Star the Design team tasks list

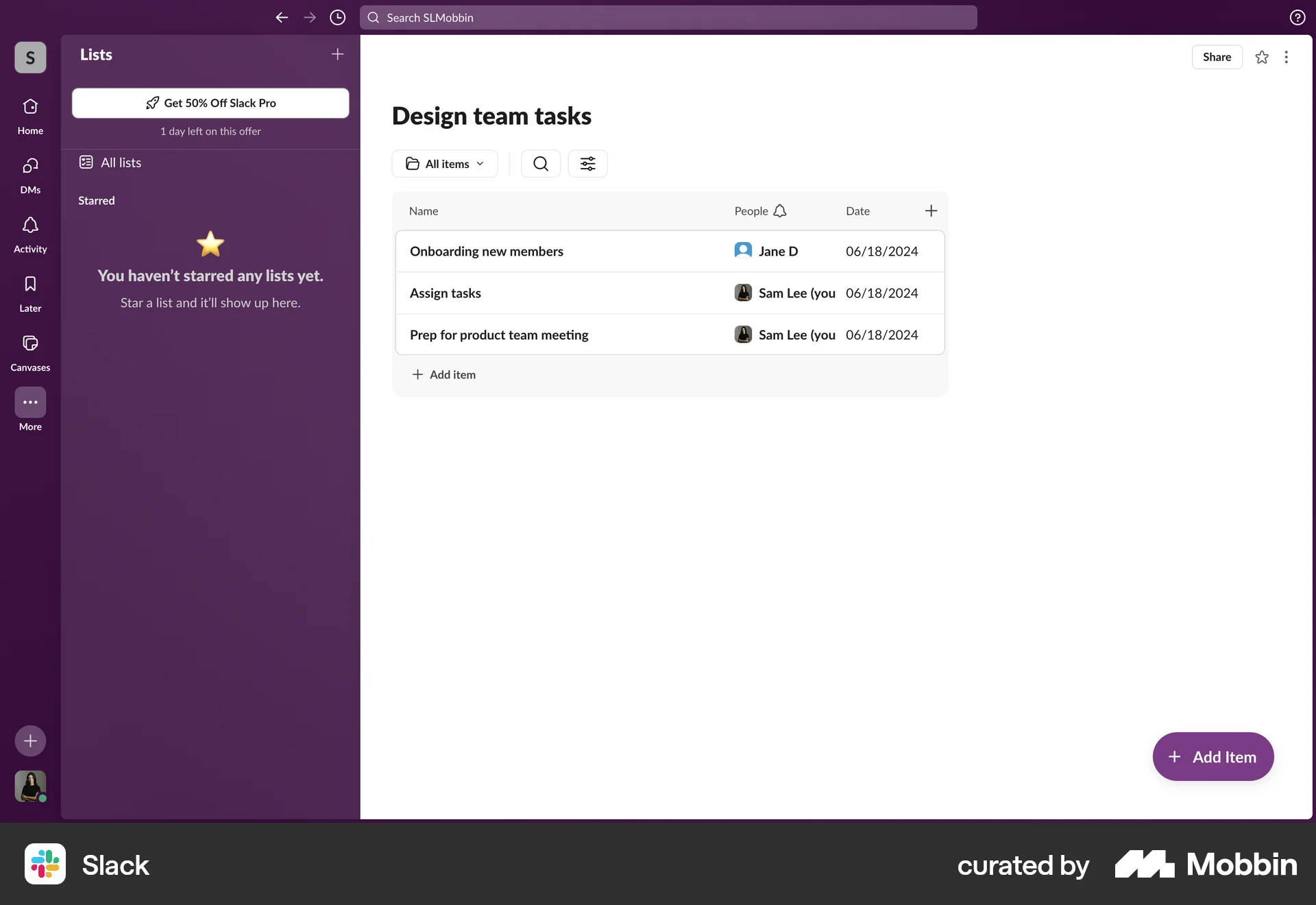tap(1262, 57)
